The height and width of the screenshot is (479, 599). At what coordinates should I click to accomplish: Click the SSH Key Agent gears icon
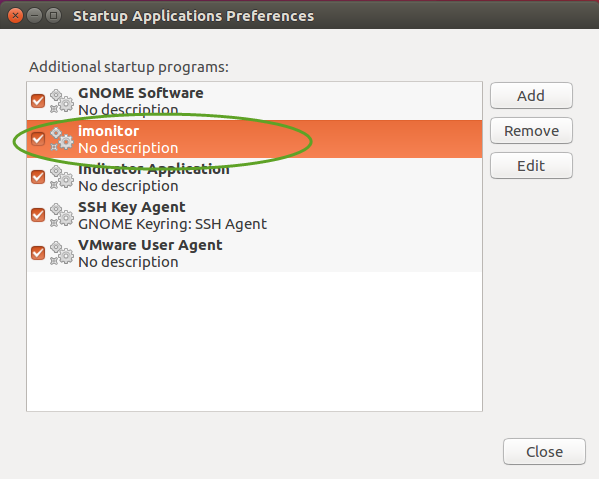point(62,215)
